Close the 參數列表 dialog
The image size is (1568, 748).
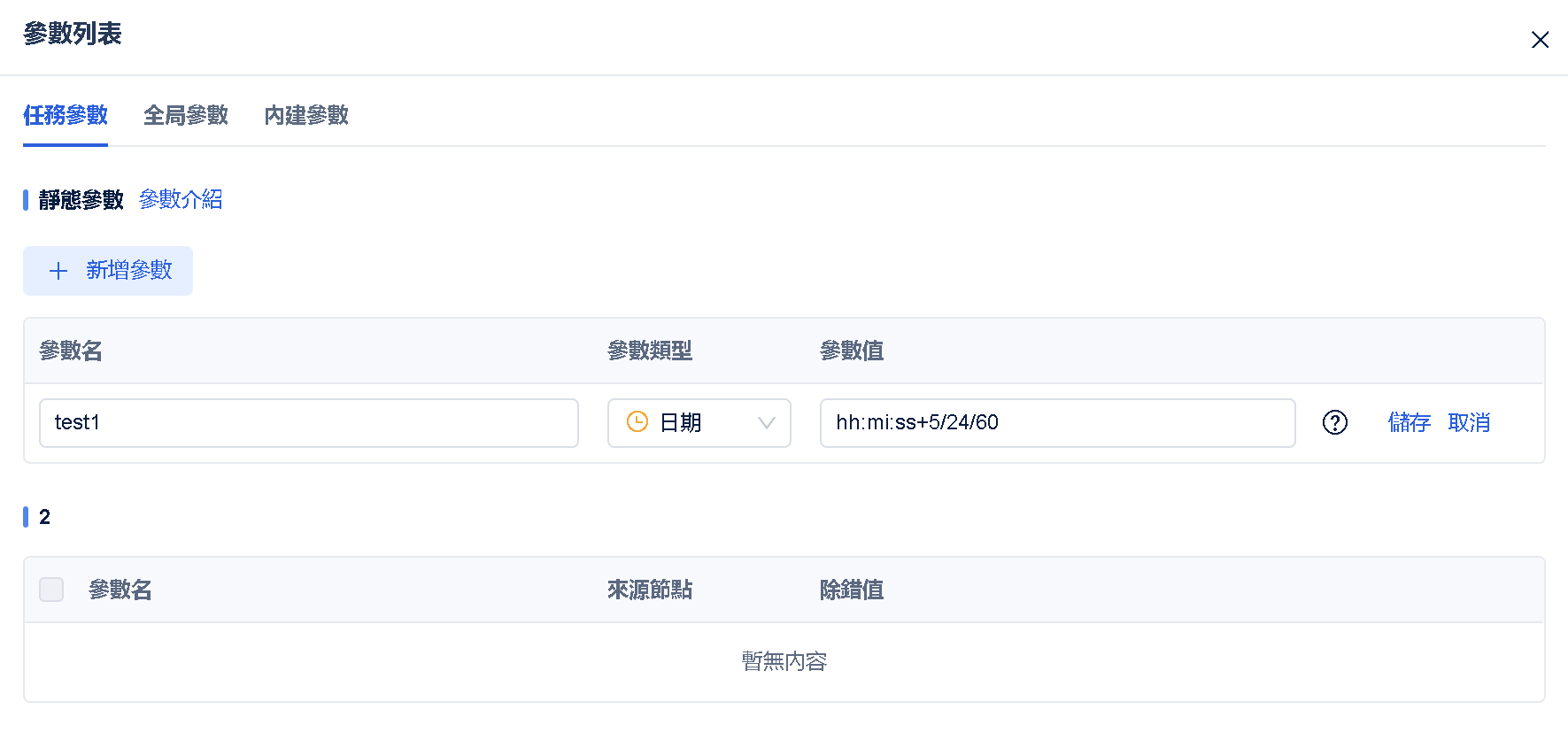[x=1540, y=40]
